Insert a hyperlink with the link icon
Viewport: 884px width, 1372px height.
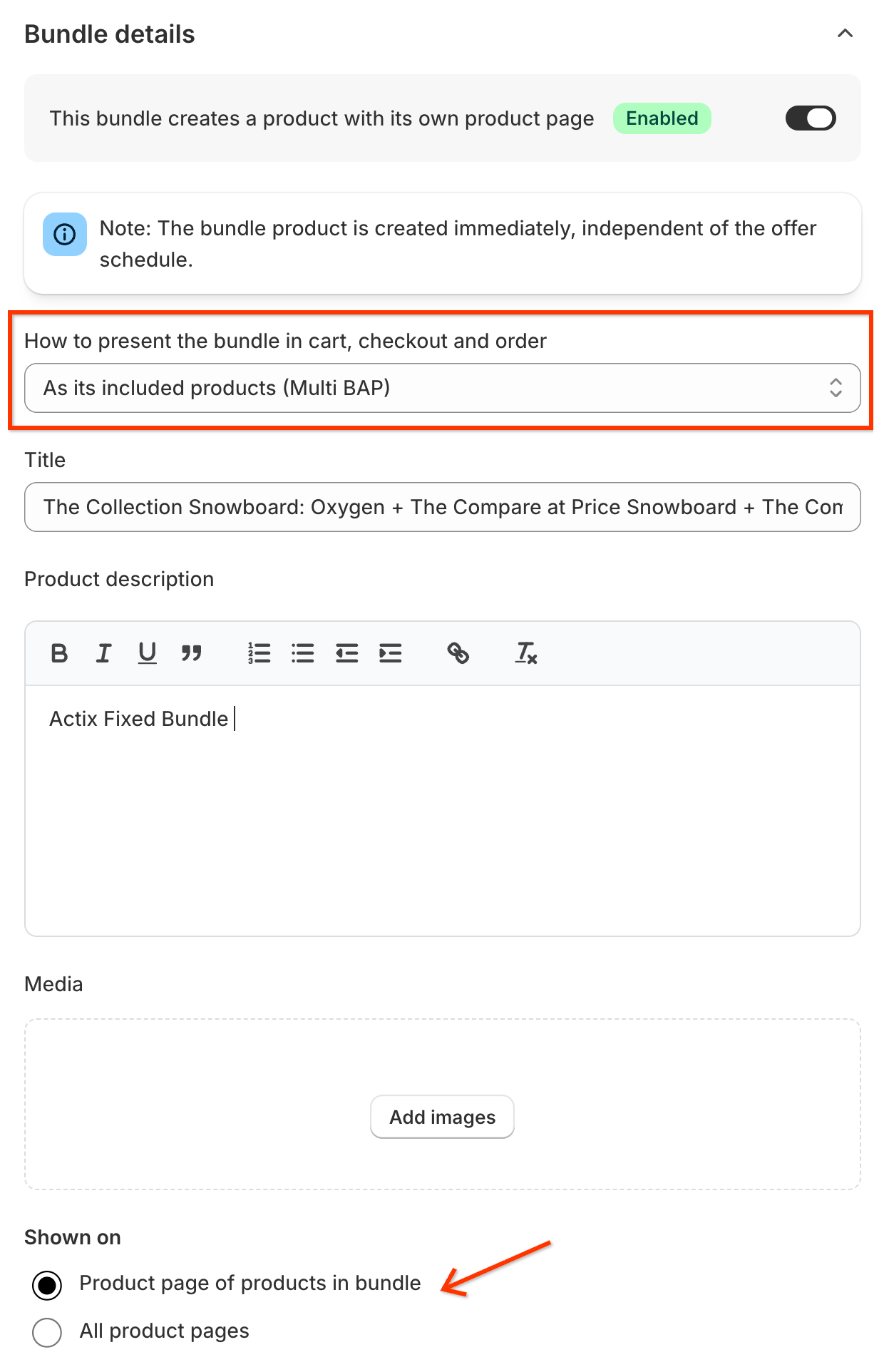pyautogui.click(x=458, y=653)
